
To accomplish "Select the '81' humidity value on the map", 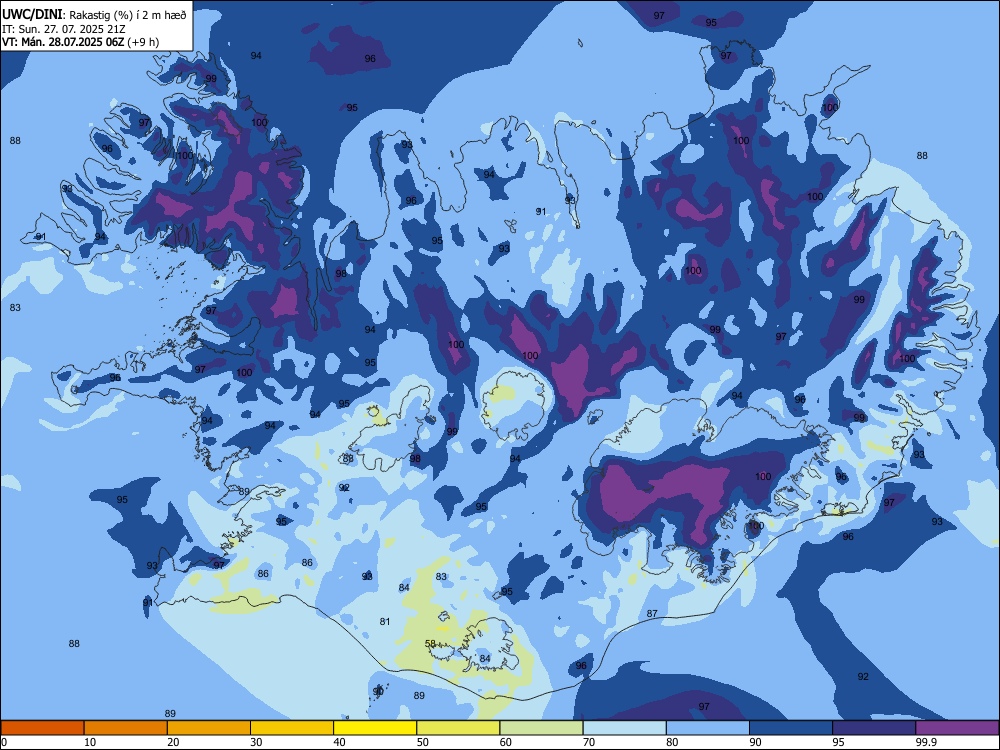I will (385, 621).
